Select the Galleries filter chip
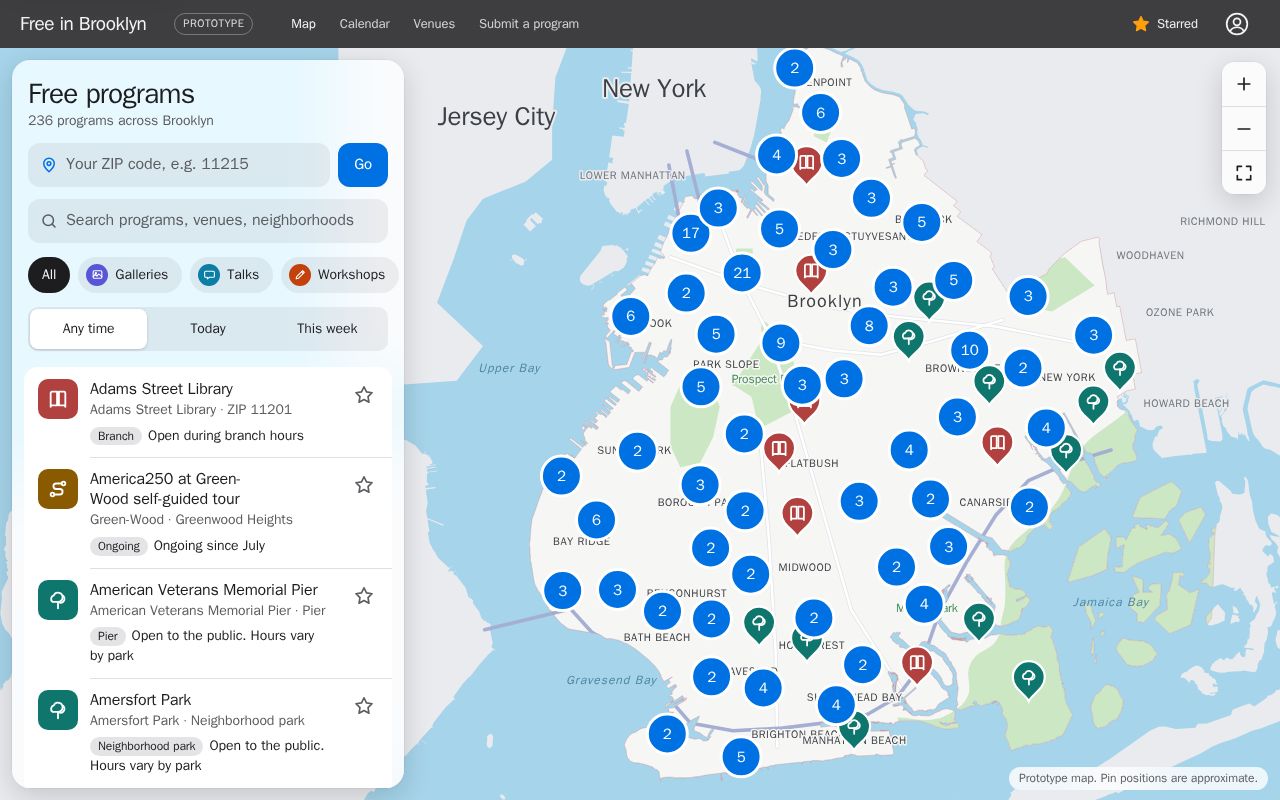The height and width of the screenshot is (800, 1280). 129,275
